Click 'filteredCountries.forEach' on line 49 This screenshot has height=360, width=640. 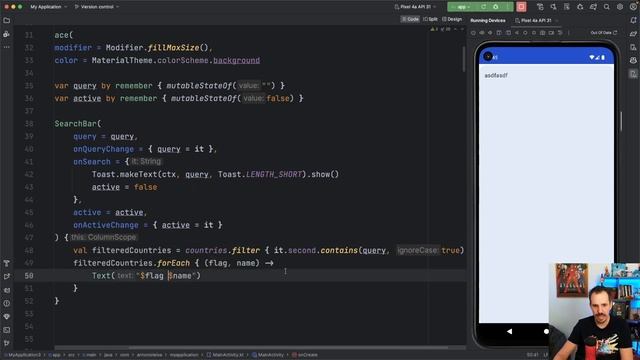[131, 263]
